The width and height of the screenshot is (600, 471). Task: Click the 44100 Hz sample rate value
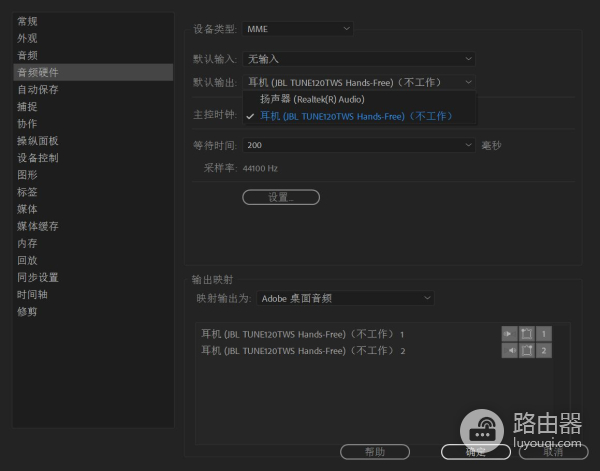click(x=260, y=168)
